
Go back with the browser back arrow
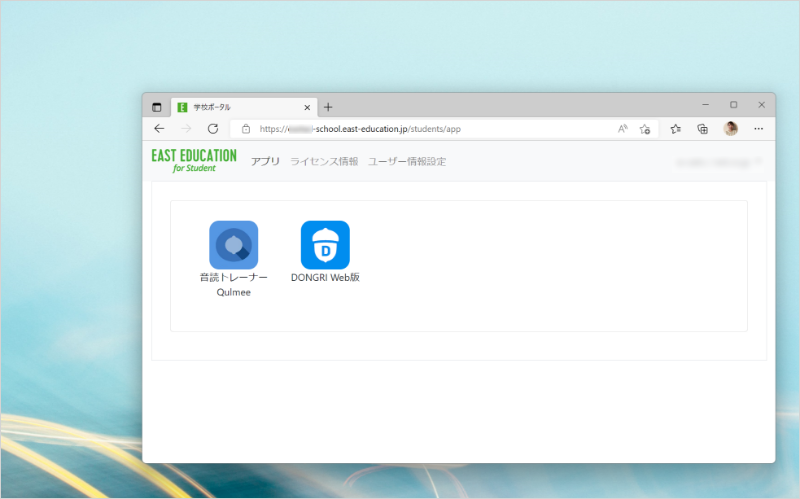[x=159, y=129]
